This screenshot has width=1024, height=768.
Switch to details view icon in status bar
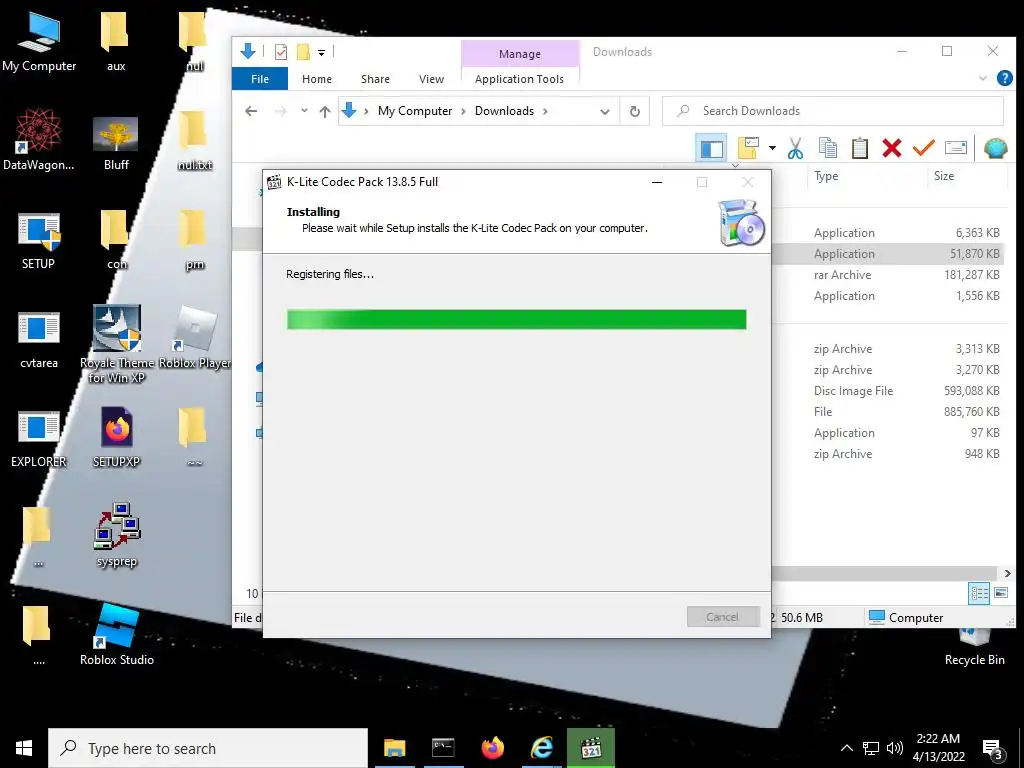979,593
